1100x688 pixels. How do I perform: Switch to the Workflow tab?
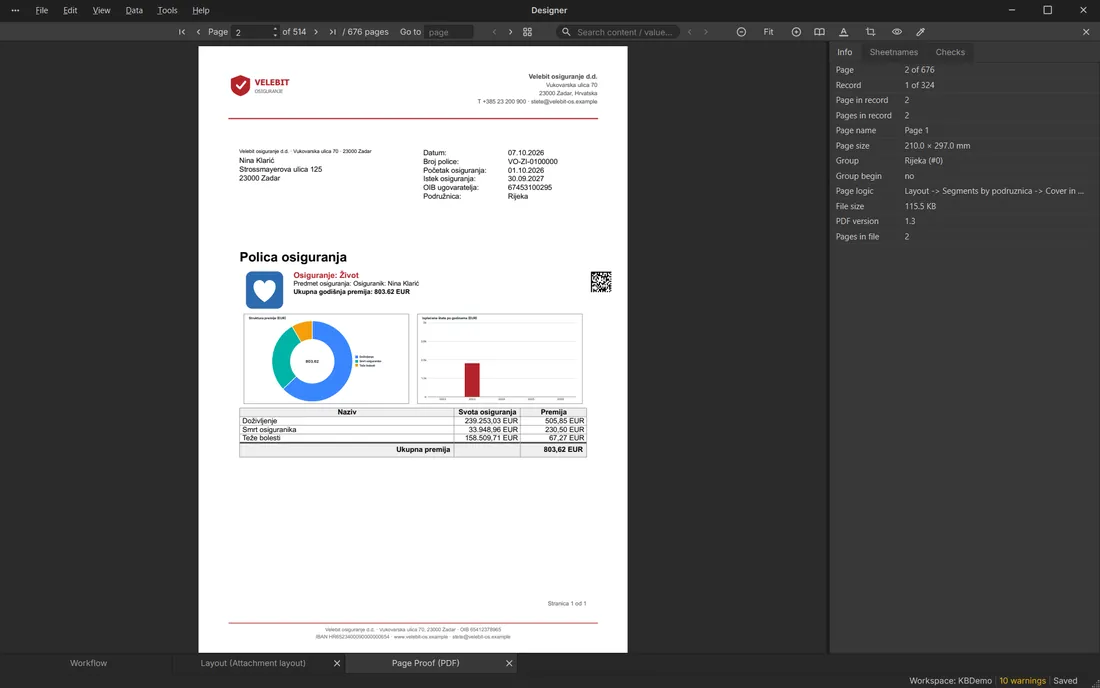coord(88,663)
